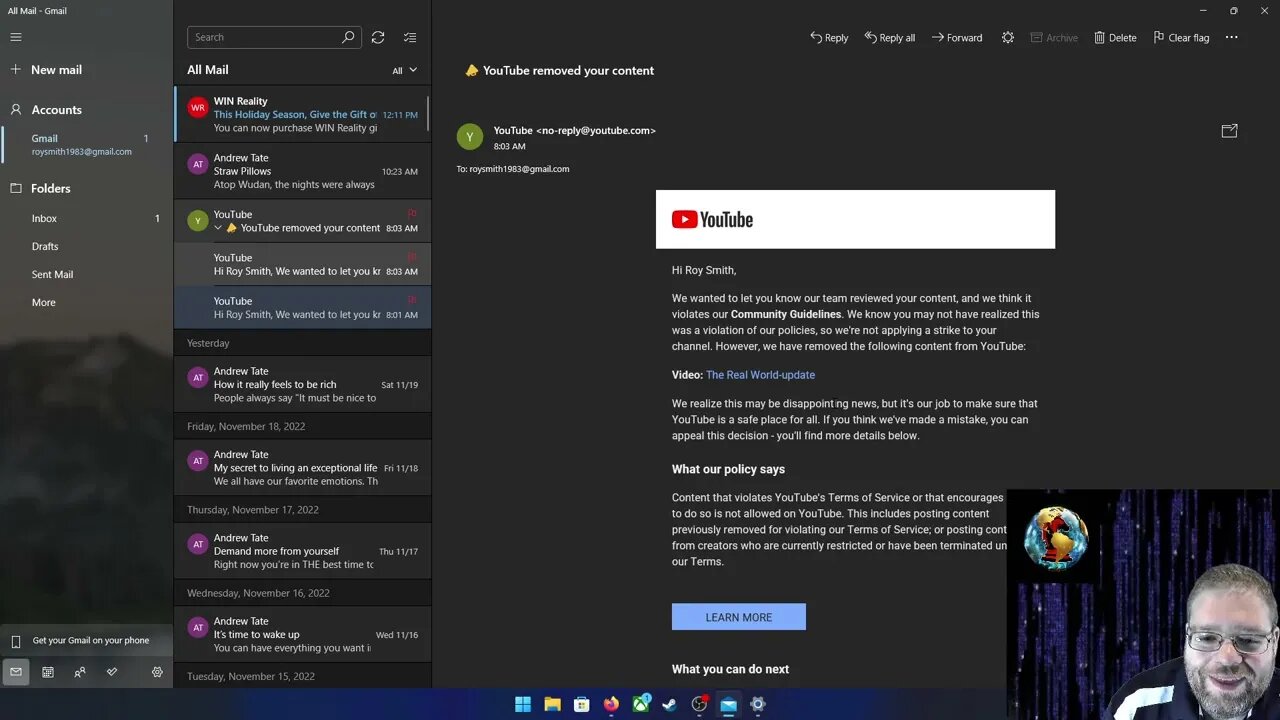Open Mail settings gear in sidebar
The image size is (1280, 720).
pos(157,672)
